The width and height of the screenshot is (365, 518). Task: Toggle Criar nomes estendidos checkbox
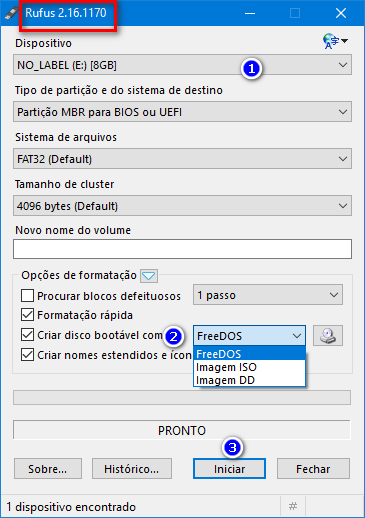click(27, 355)
